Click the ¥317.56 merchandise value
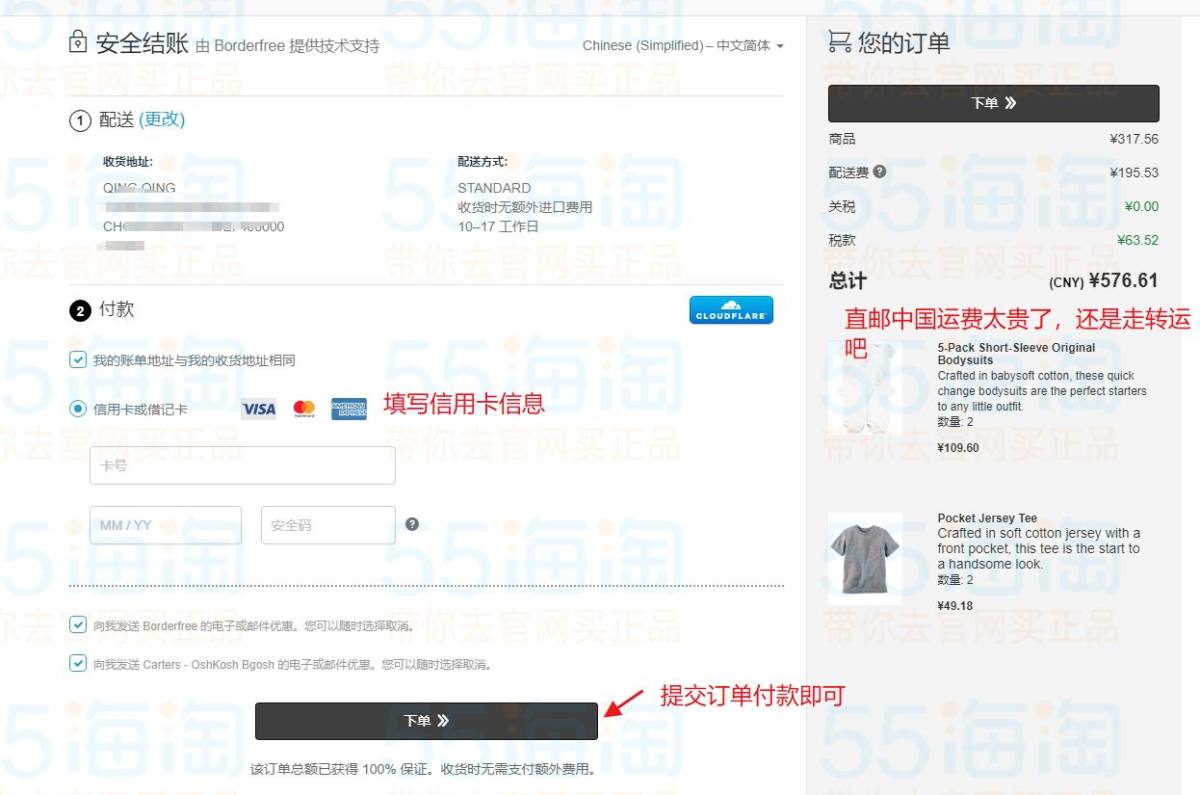The width and height of the screenshot is (1200, 795). (1134, 139)
